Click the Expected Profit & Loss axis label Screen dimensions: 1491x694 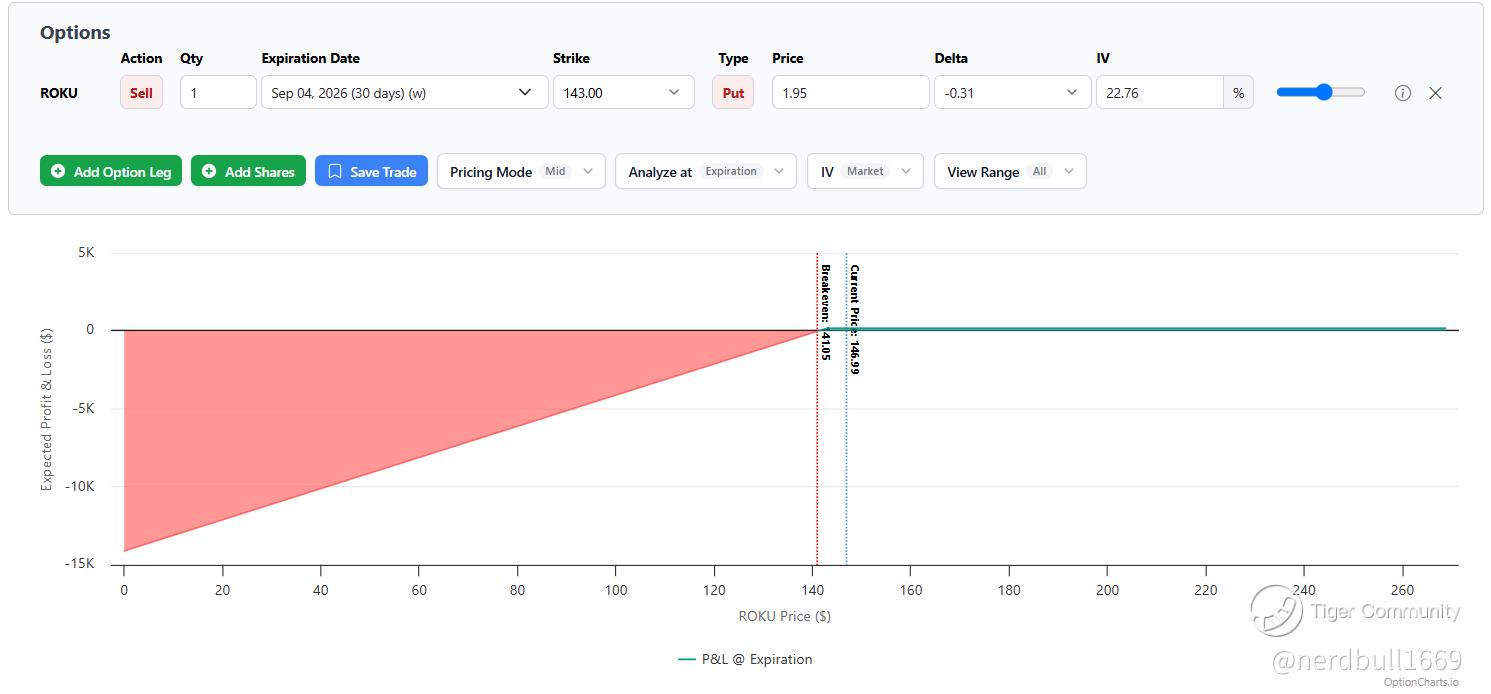click(x=46, y=409)
